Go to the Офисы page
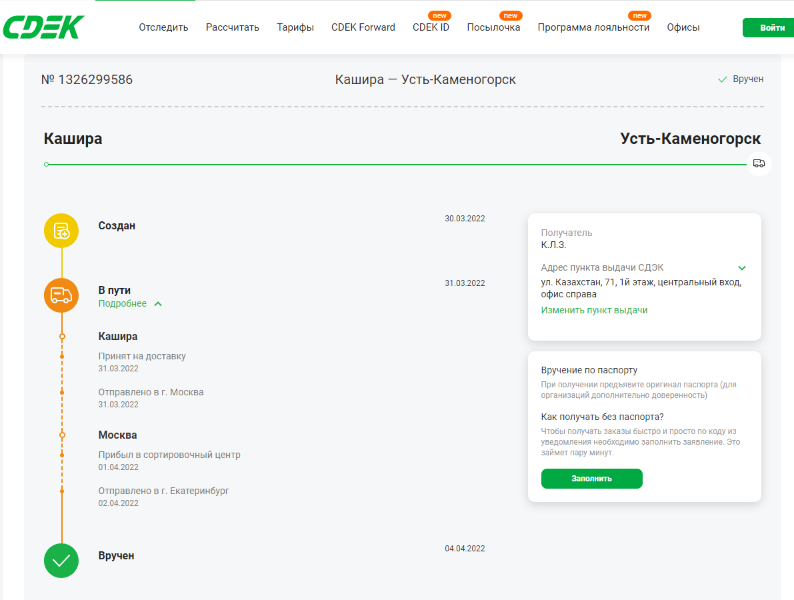 click(683, 27)
